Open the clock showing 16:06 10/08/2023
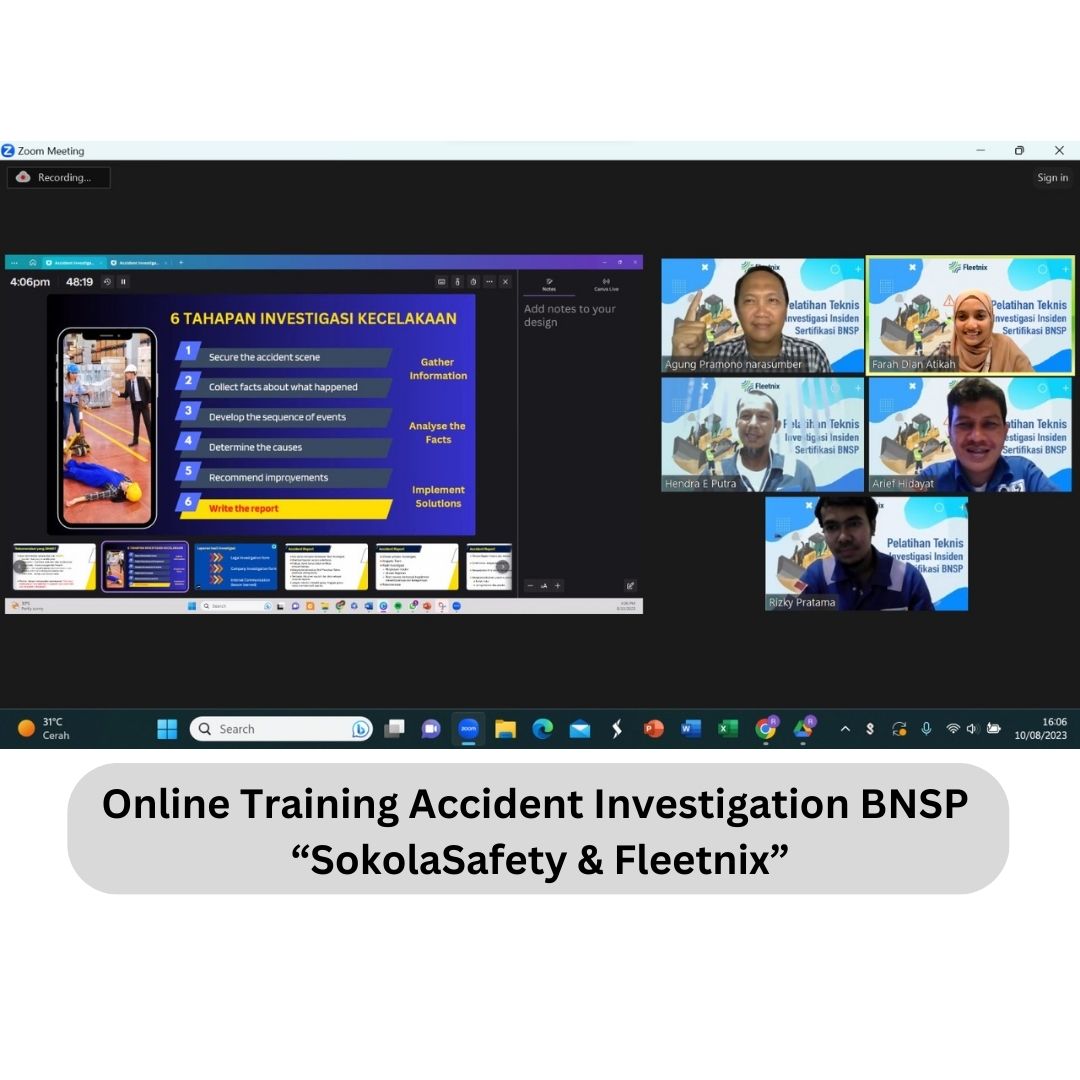The image size is (1080, 1080). pos(1040,729)
